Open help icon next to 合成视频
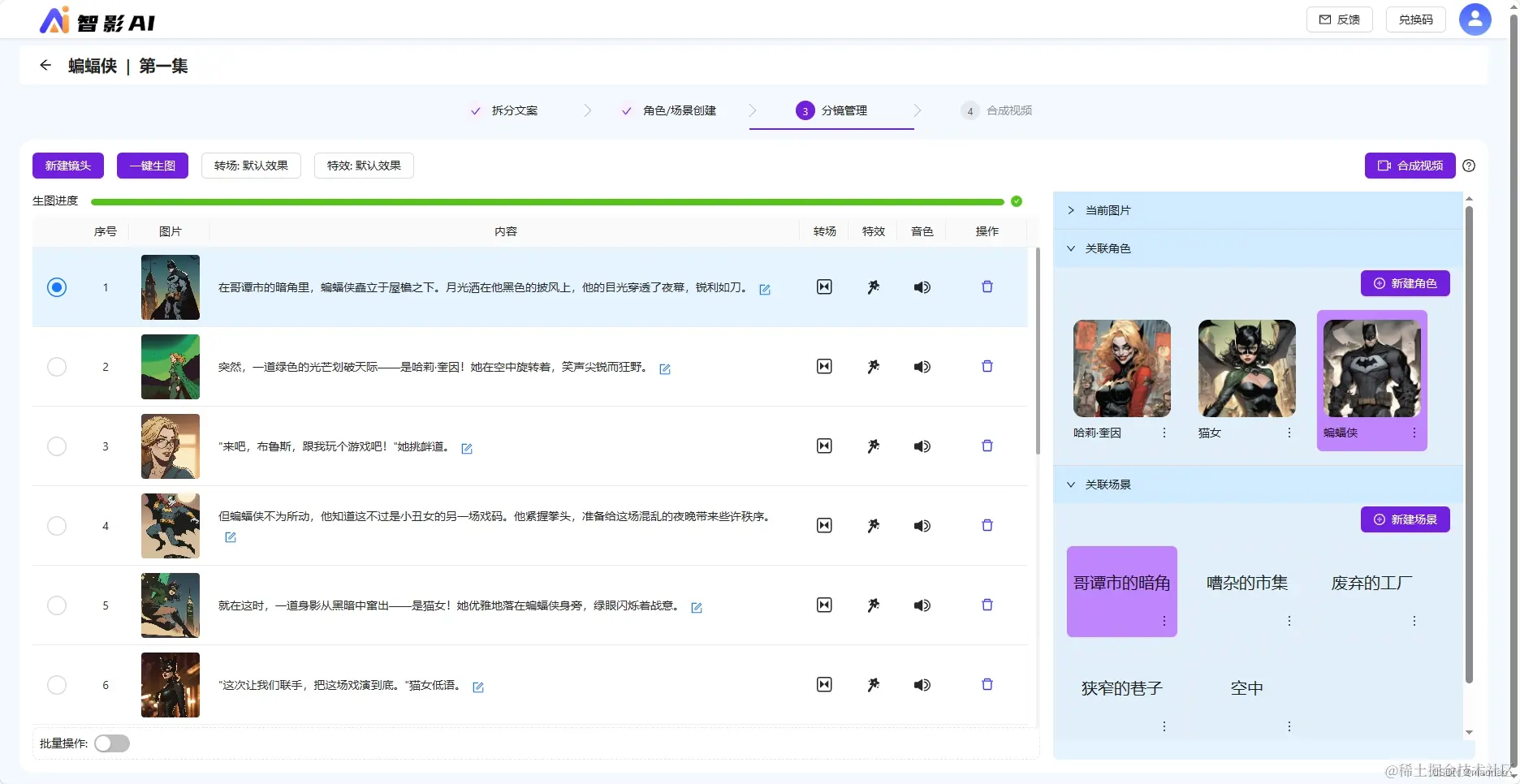The width and height of the screenshot is (1520, 784). 1469,166
